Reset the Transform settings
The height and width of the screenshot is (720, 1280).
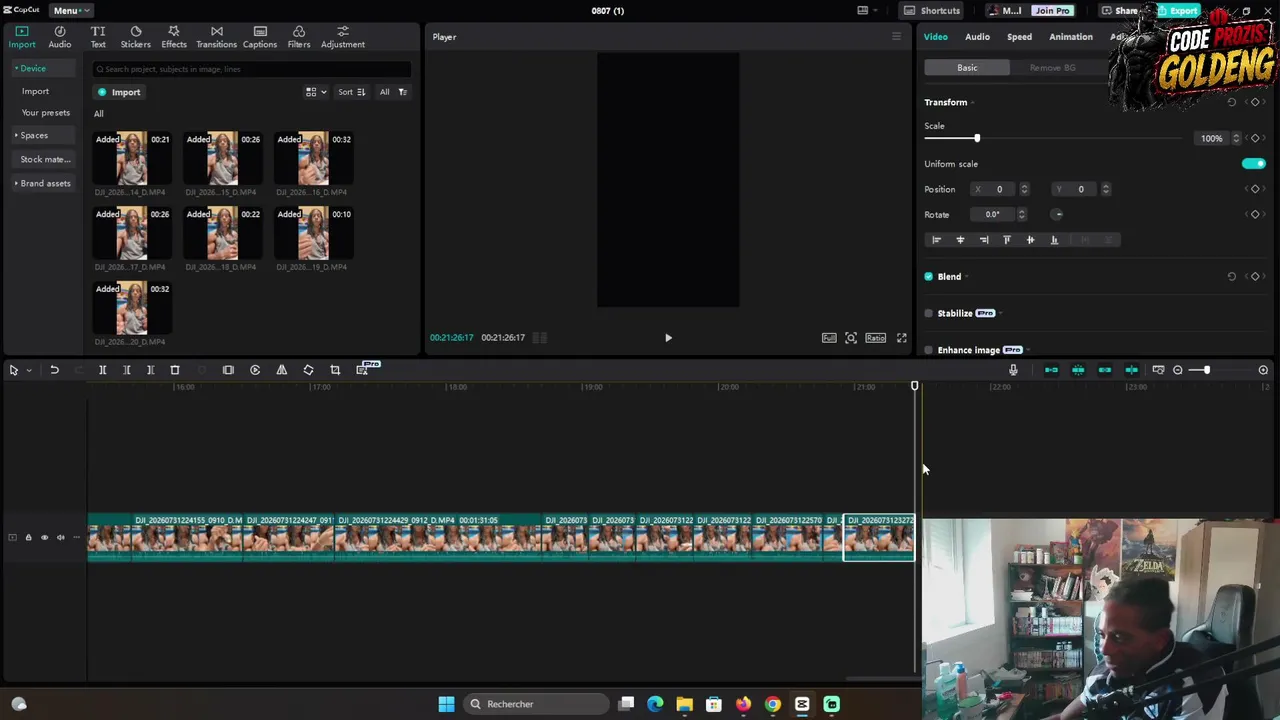tap(1231, 102)
